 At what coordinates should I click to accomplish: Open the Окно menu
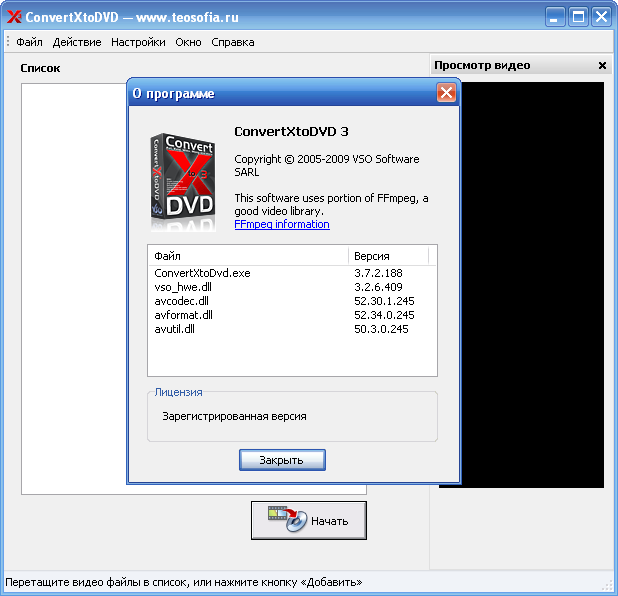pos(188,42)
